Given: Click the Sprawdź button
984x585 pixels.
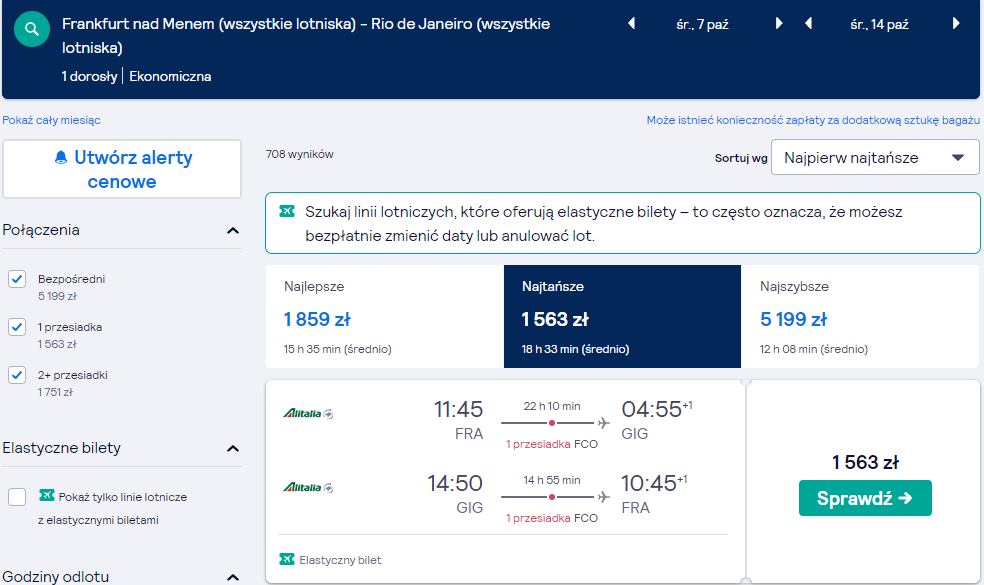Looking at the screenshot, I should click(x=865, y=498).
